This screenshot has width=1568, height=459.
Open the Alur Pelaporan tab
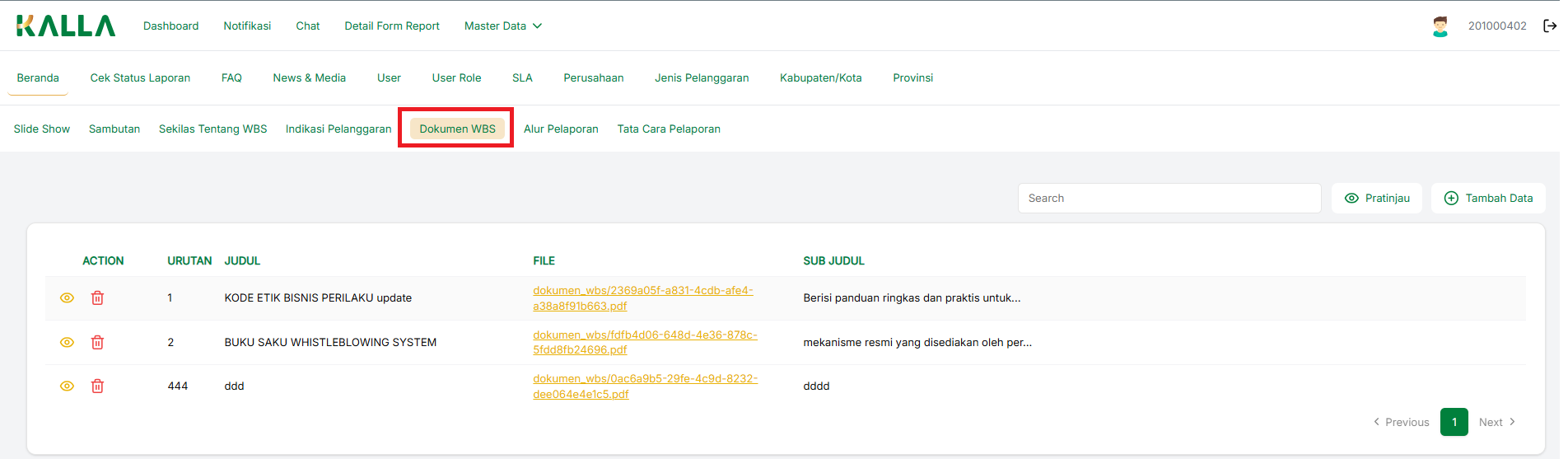click(x=561, y=129)
